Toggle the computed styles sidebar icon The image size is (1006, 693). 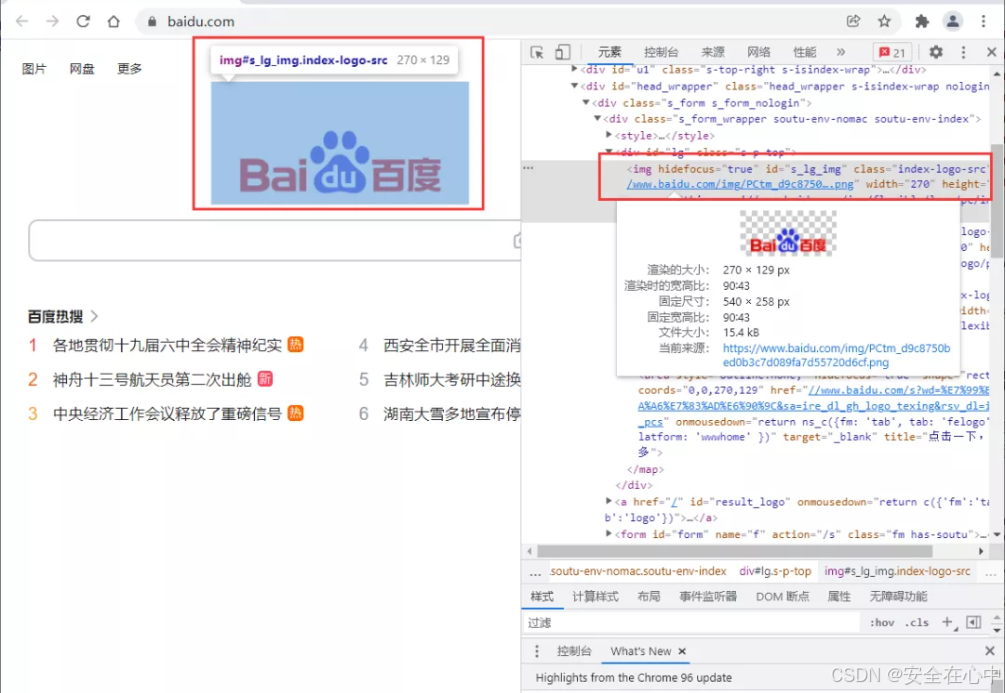tap(973, 622)
